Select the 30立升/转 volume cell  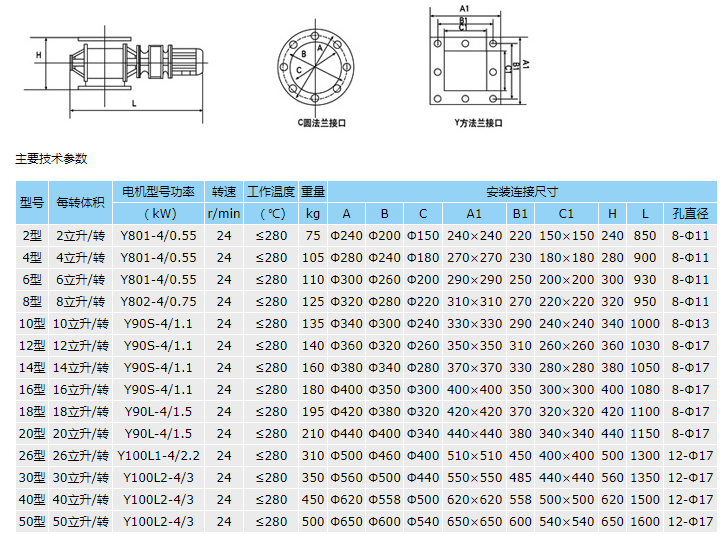click(80, 477)
